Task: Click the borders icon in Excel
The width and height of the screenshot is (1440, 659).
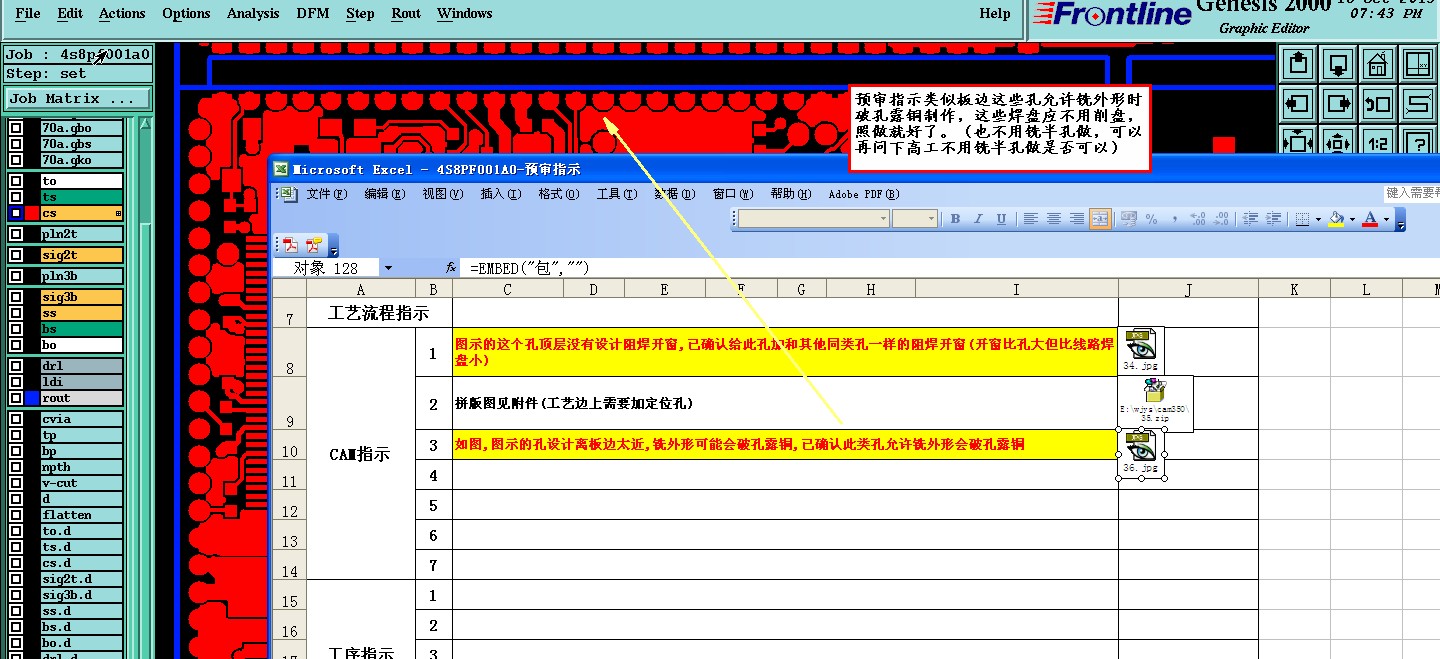Action: click(1301, 219)
